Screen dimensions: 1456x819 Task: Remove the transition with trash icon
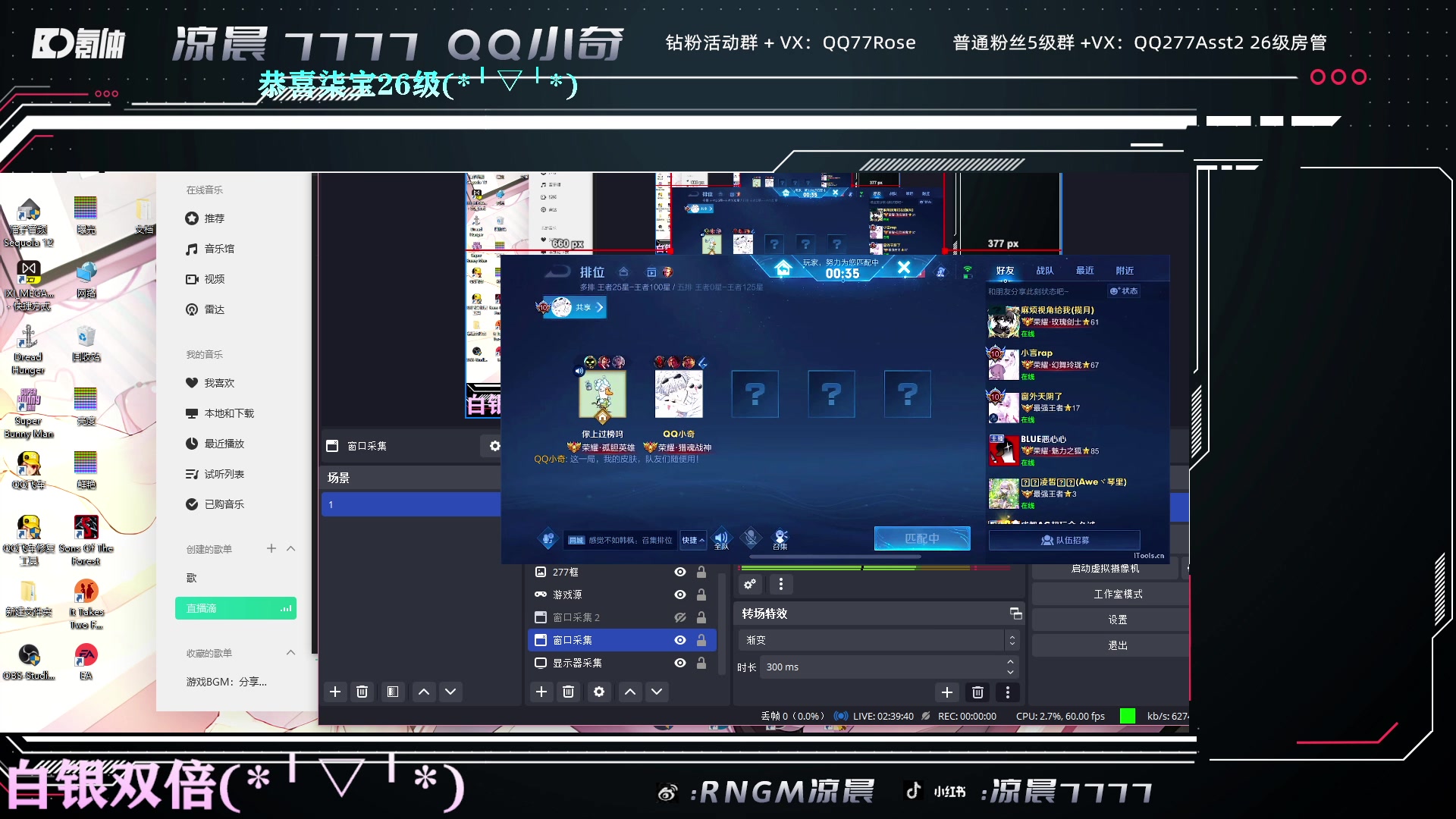point(977,692)
